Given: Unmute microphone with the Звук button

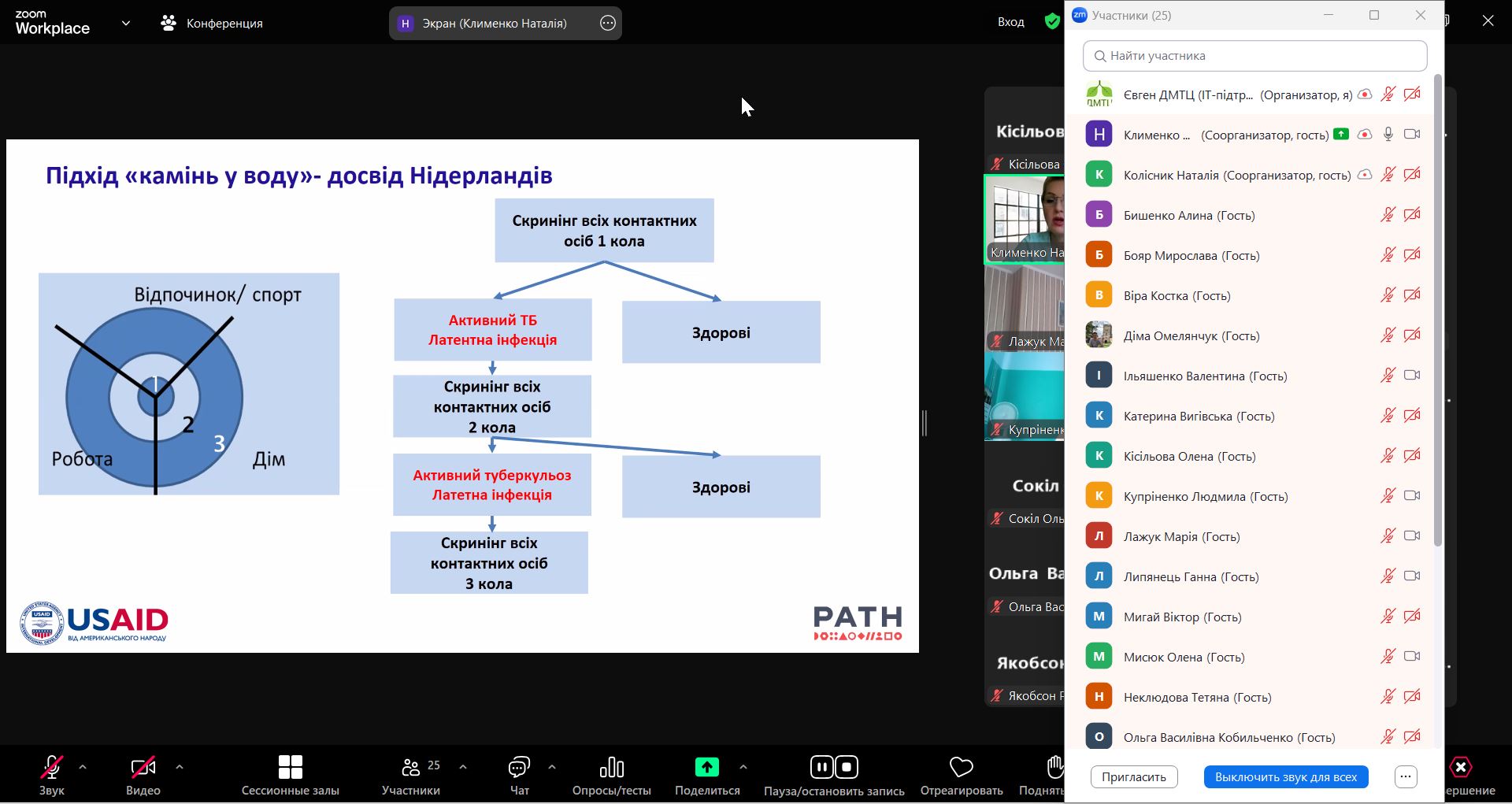Looking at the screenshot, I should click(x=51, y=767).
